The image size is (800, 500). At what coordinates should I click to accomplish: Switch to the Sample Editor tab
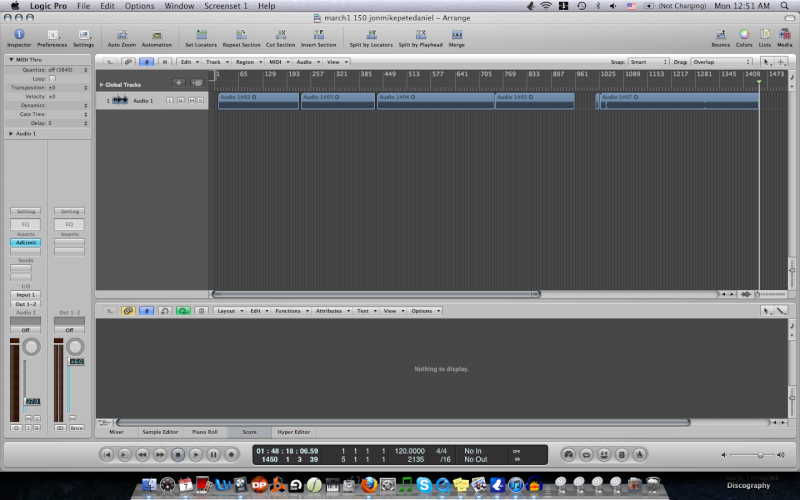[160, 432]
